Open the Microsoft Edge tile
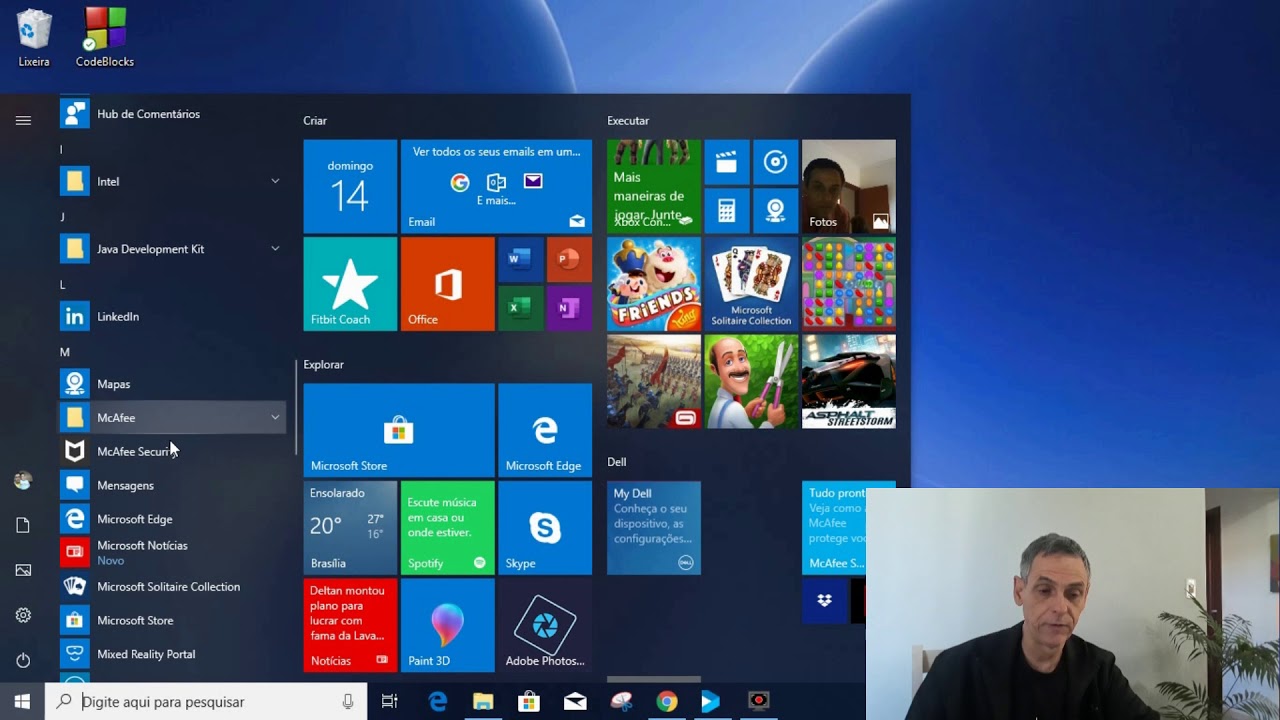 click(545, 430)
